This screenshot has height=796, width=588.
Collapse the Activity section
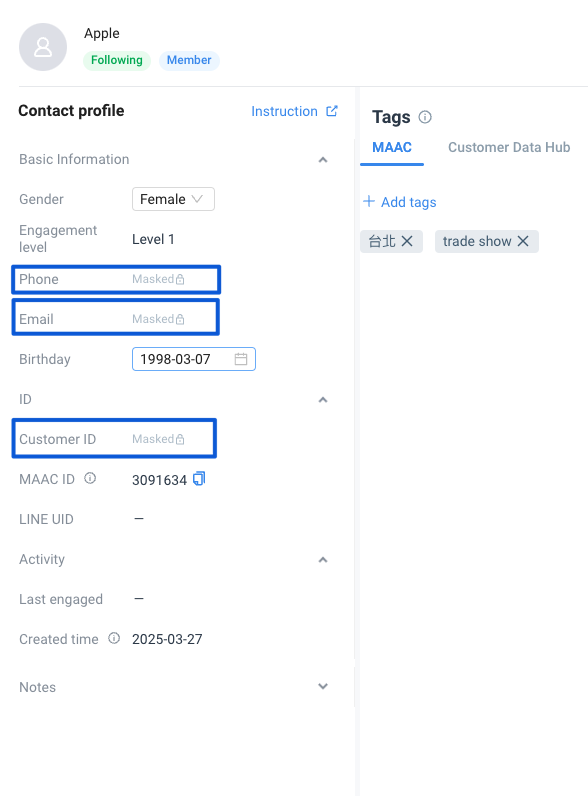(322, 560)
